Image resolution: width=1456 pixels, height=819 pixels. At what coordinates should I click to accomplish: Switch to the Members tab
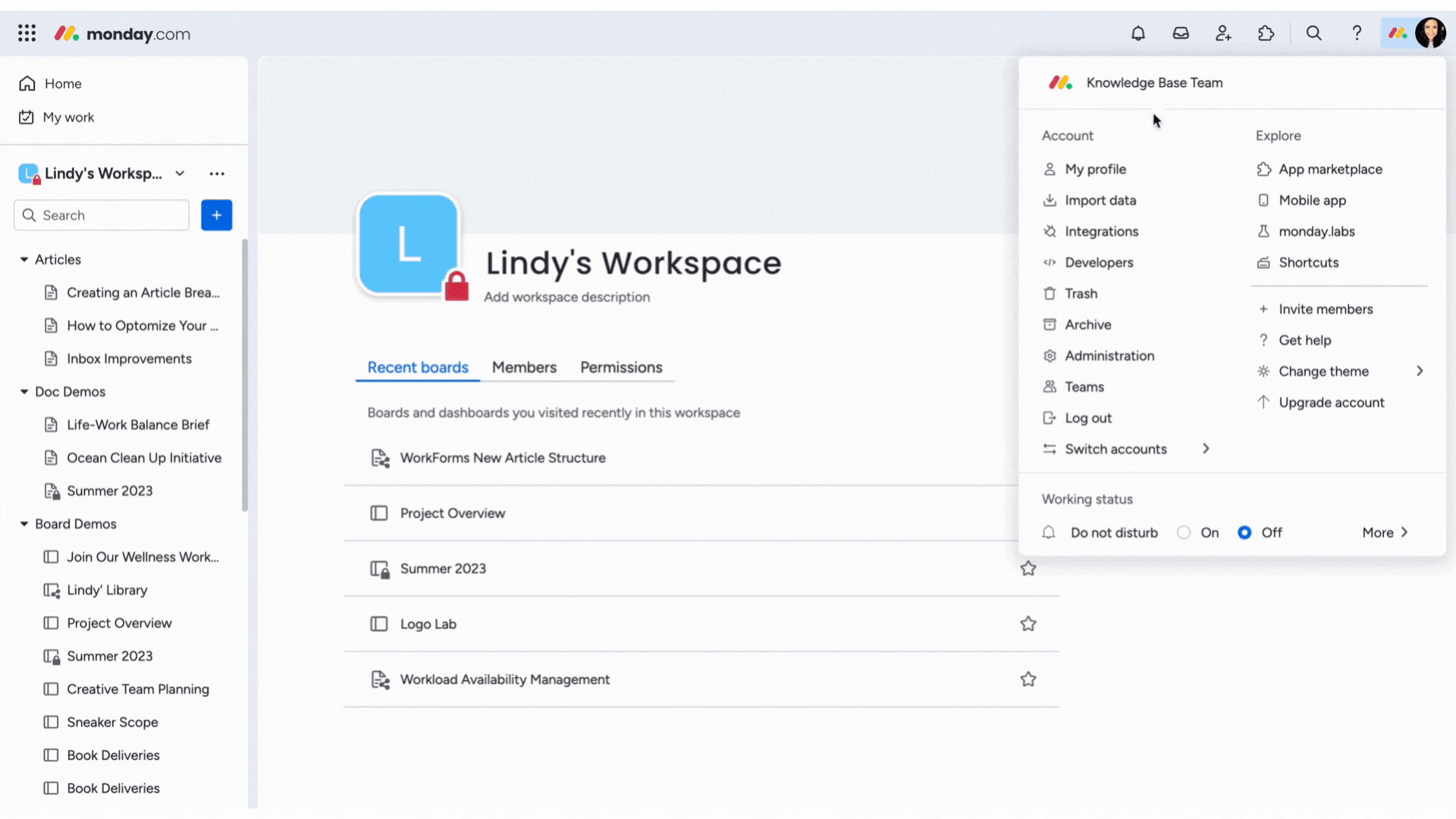(524, 368)
